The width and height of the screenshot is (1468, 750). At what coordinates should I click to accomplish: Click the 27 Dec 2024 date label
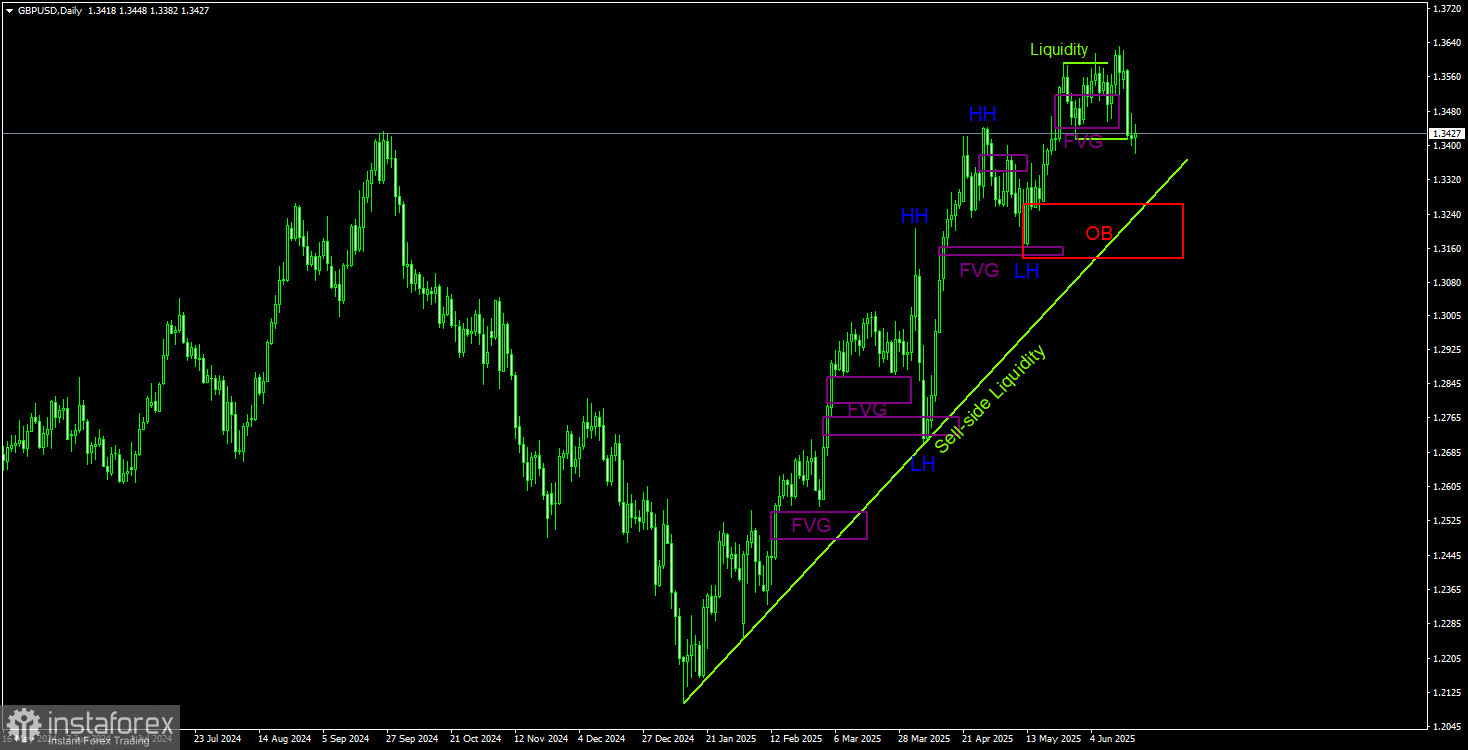click(x=667, y=739)
